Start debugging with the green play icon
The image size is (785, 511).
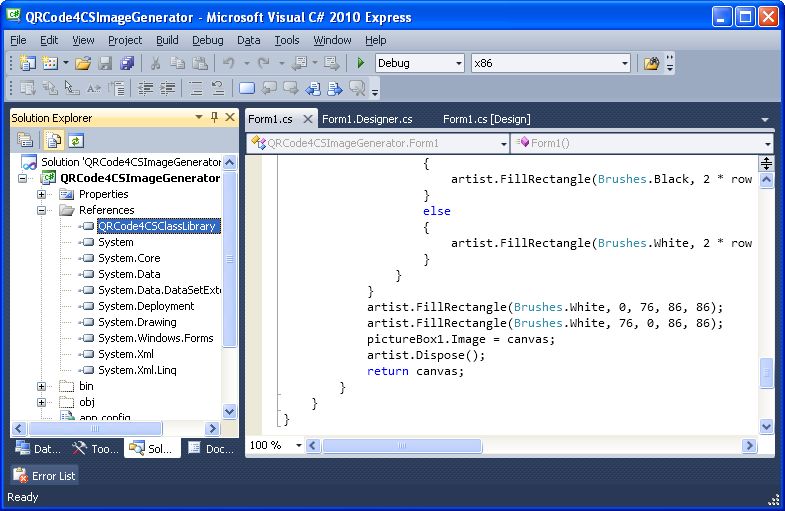click(x=360, y=63)
